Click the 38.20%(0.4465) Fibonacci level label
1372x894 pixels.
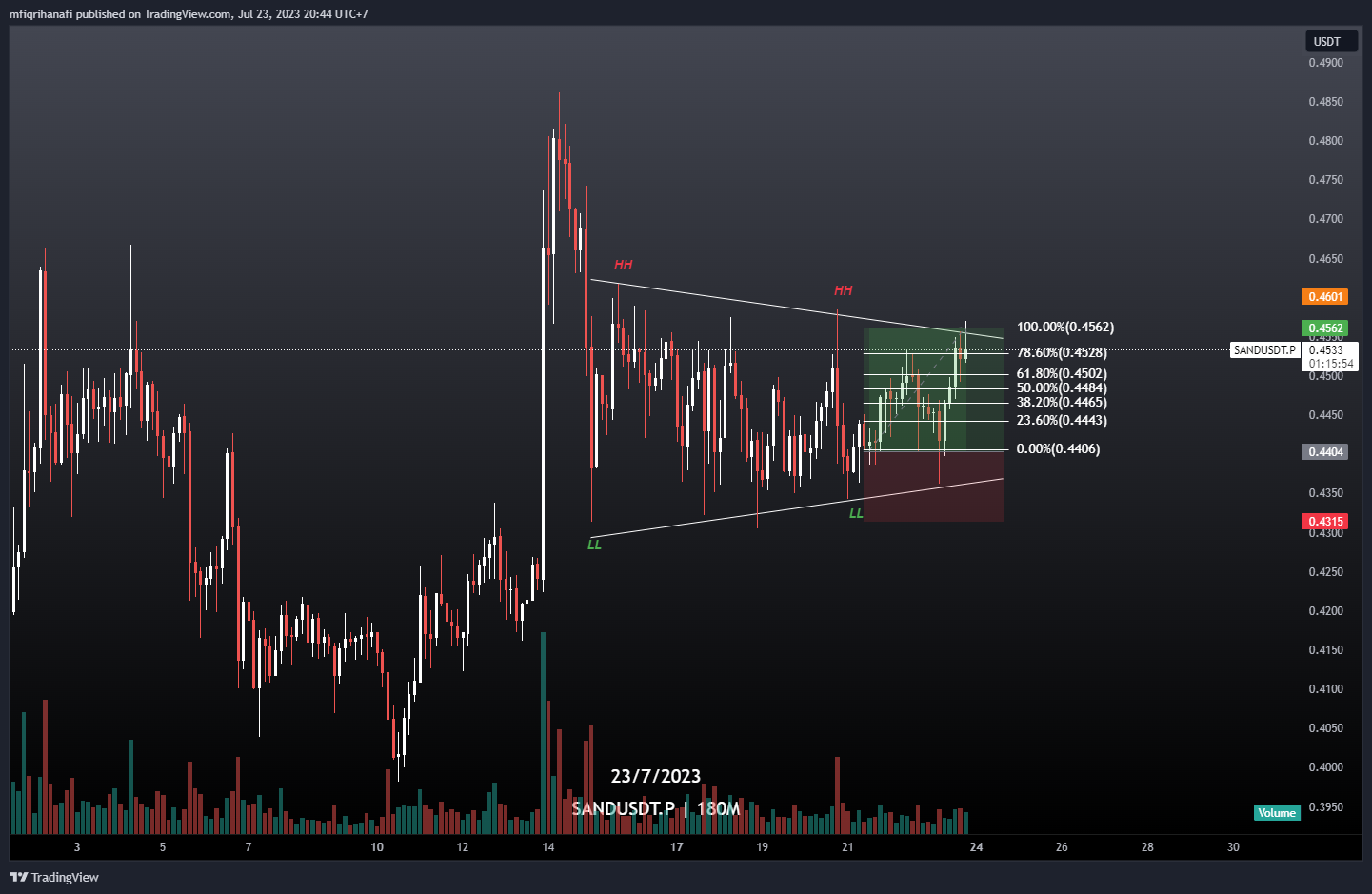click(1062, 402)
